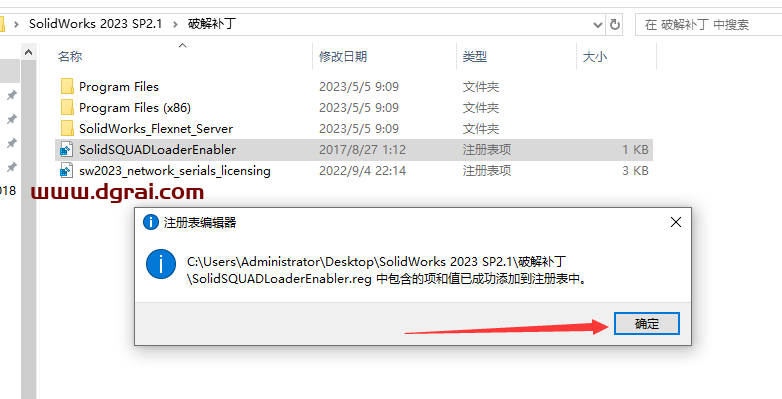The image size is (782, 399).
Task: Click the 3 KB size cell
Action: [x=635, y=171]
